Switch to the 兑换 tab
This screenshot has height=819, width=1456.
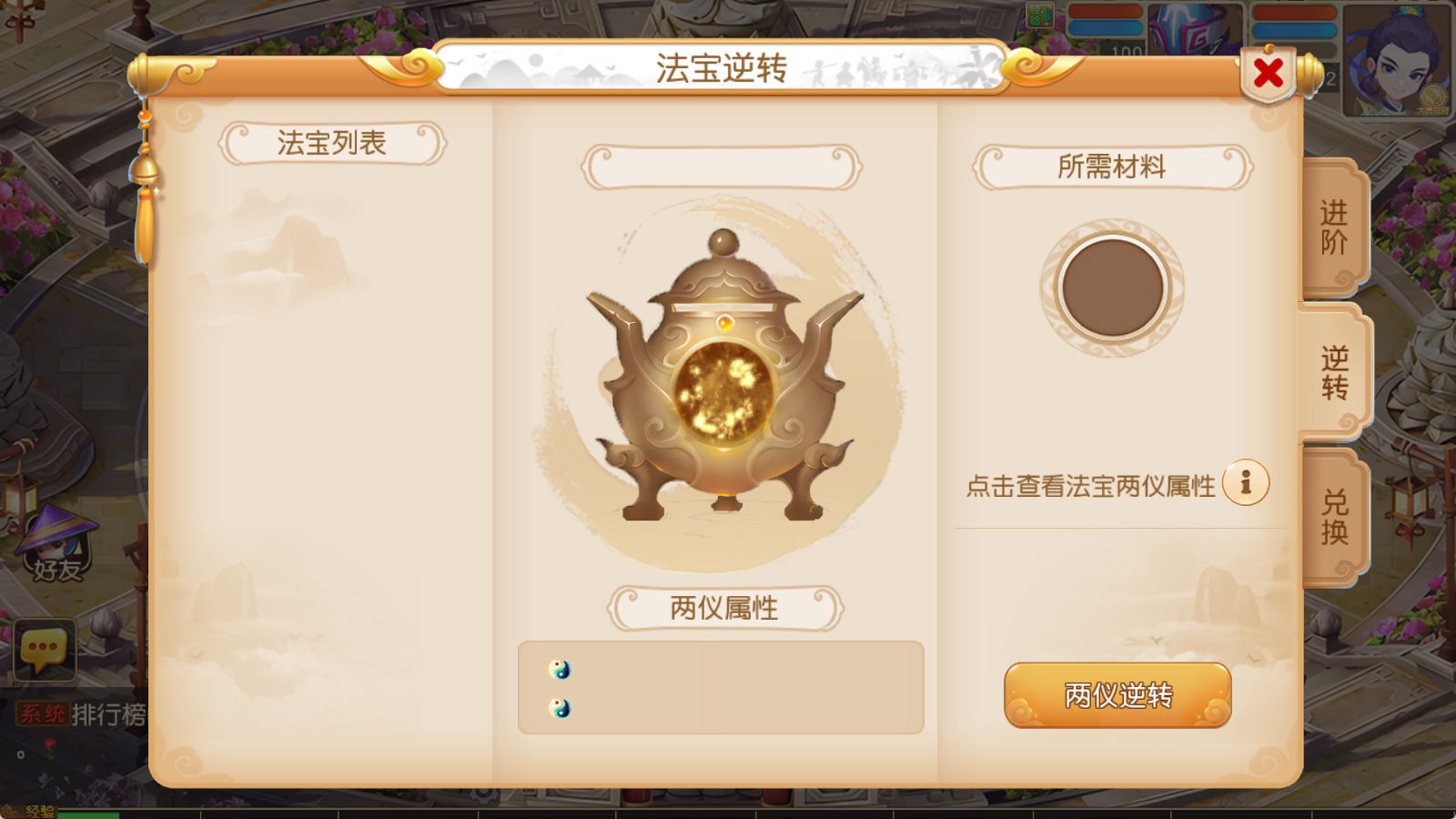pos(1334,517)
